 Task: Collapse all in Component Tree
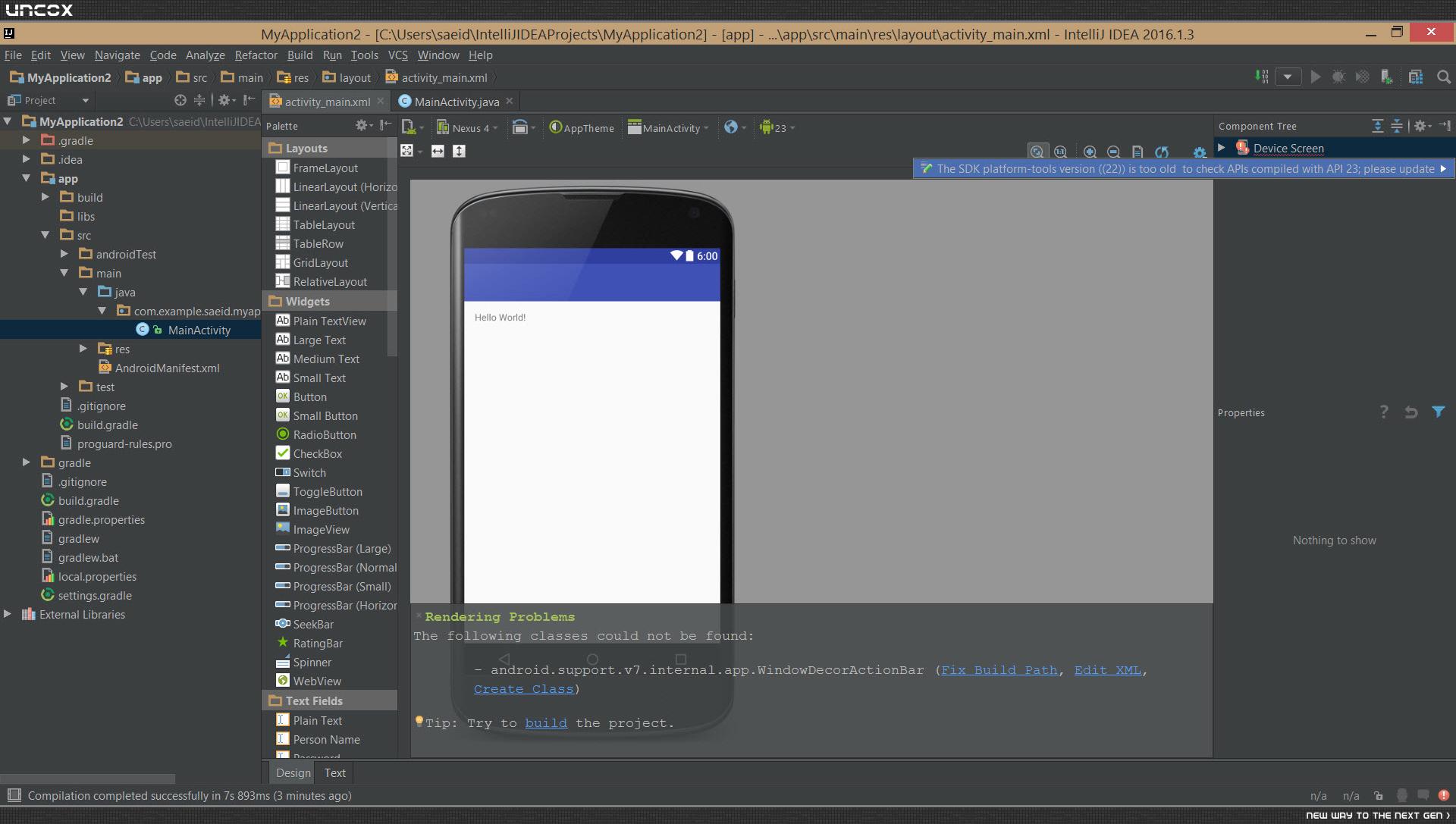pos(1397,126)
